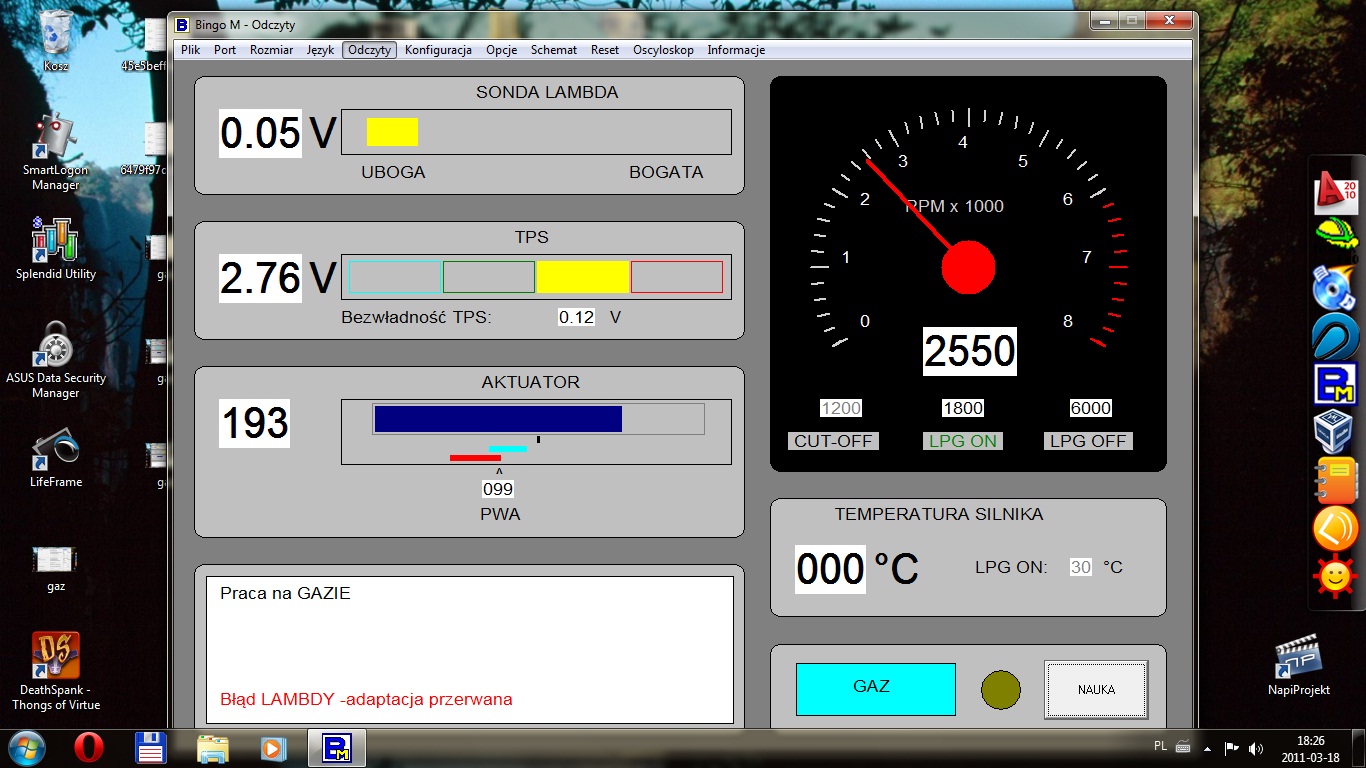Open the AutoCAD 2010 icon in side dock
The height and width of the screenshot is (768, 1366).
(1335, 192)
